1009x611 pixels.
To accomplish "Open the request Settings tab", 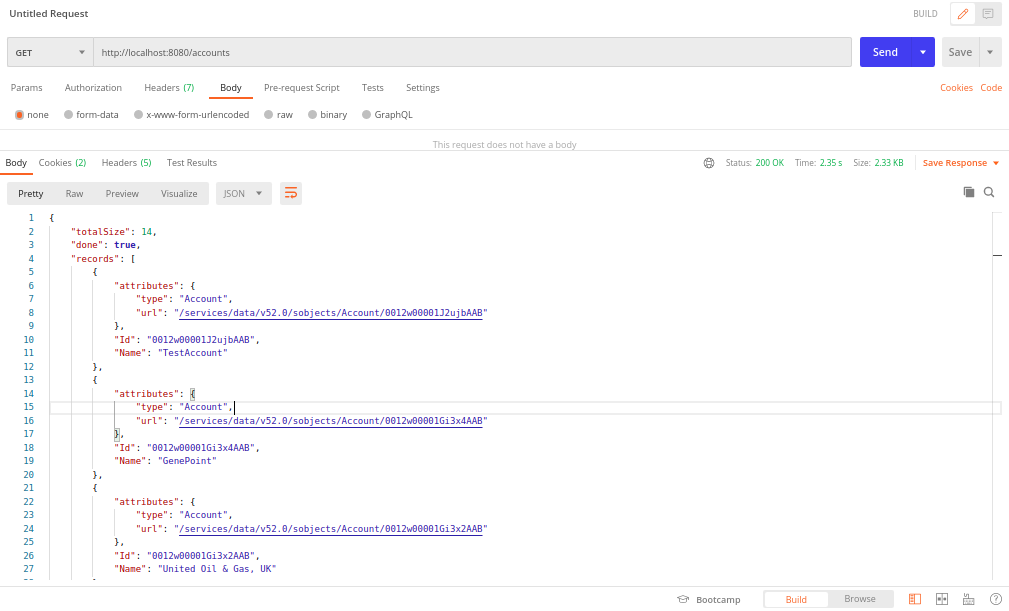I will pos(422,87).
